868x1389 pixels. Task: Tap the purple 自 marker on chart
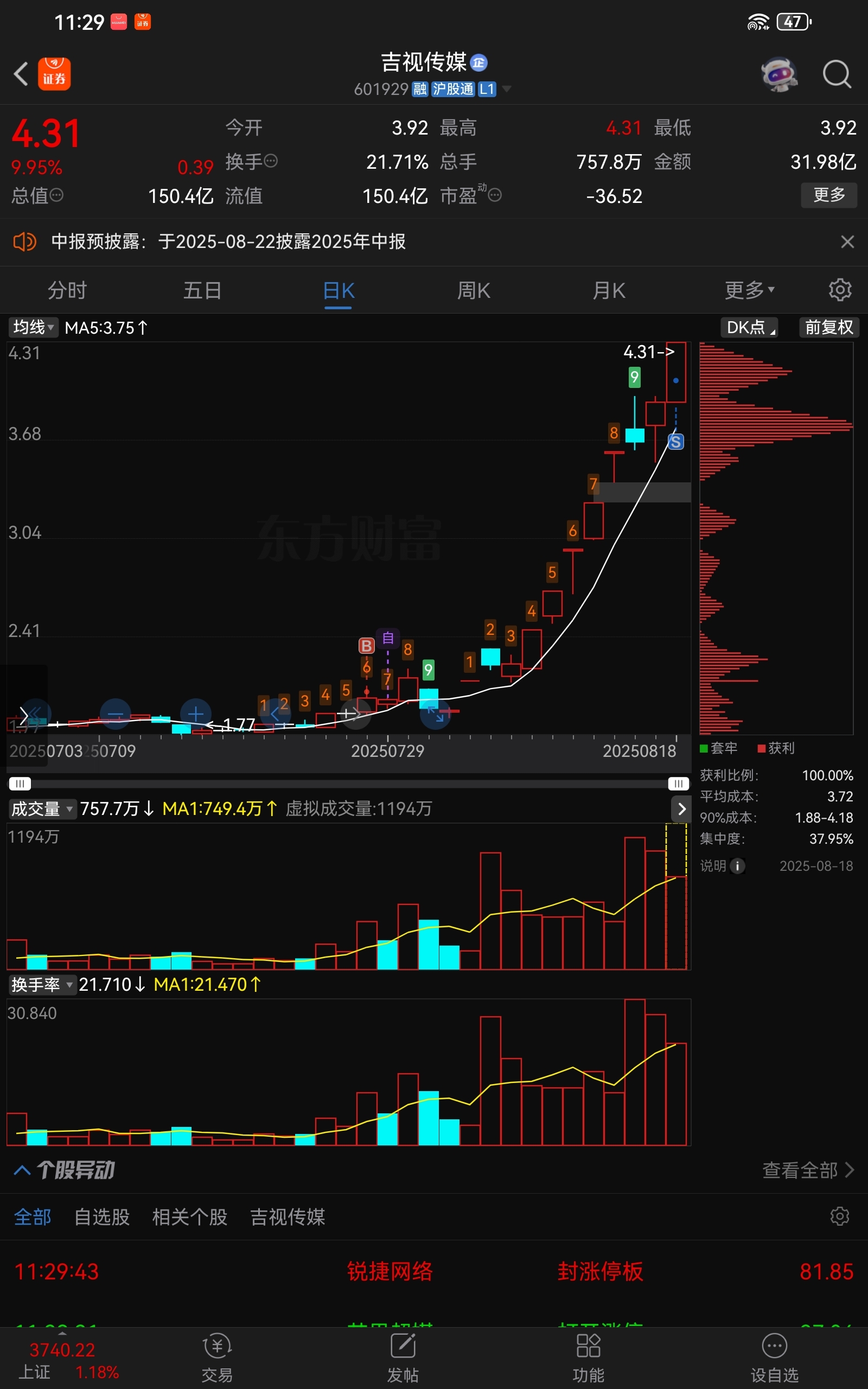click(x=388, y=638)
